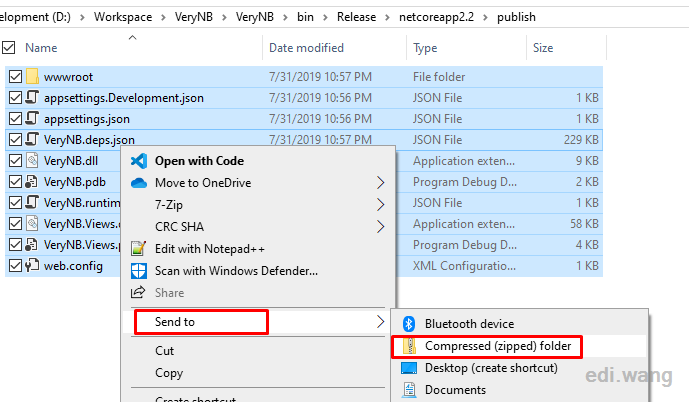Toggle the select-all checkbox beside Name
This screenshot has width=689, height=402.
[x=8, y=47]
